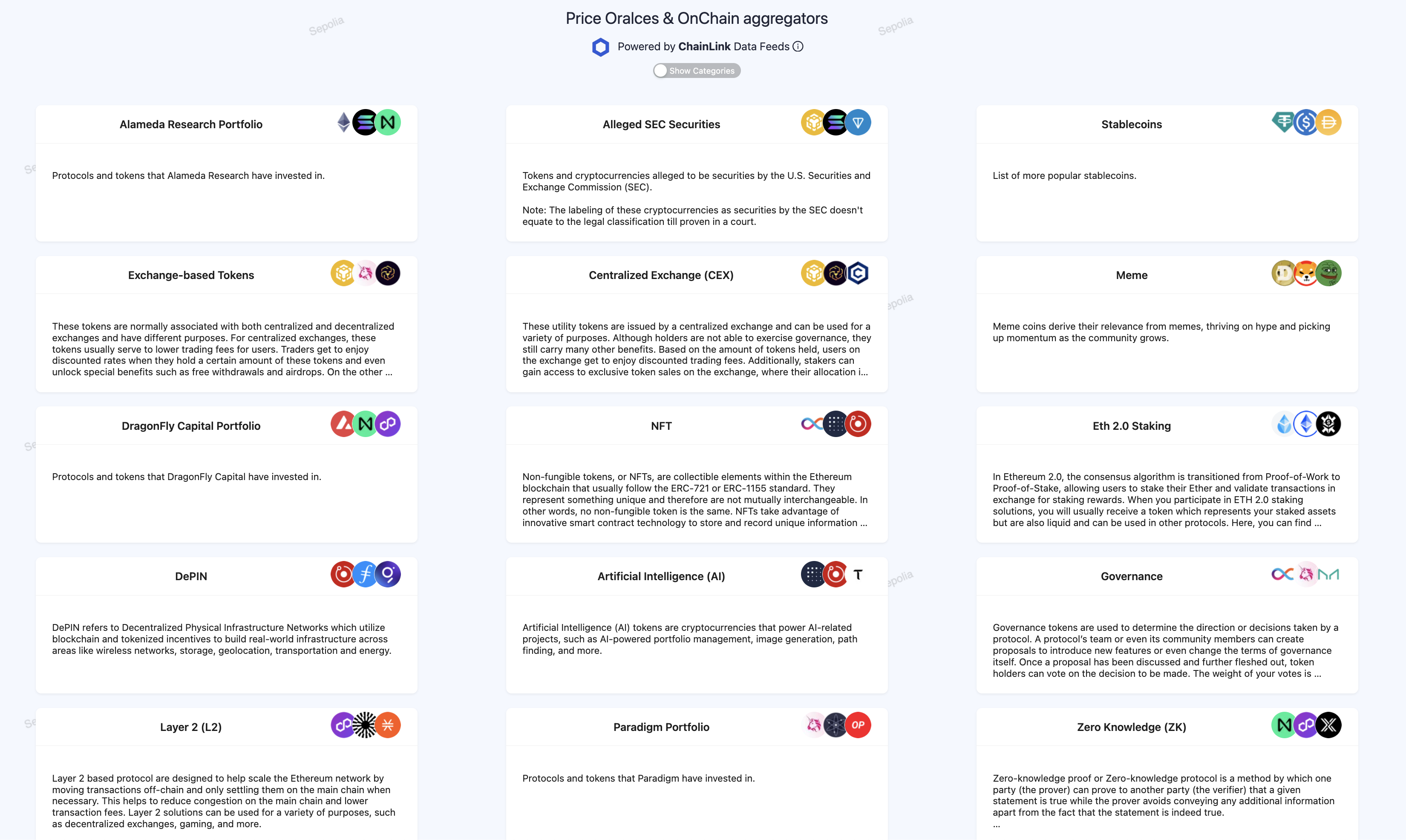The width and height of the screenshot is (1406, 840).
Task: Click the Tether icon in Stablecoins card
Action: 1284,122
